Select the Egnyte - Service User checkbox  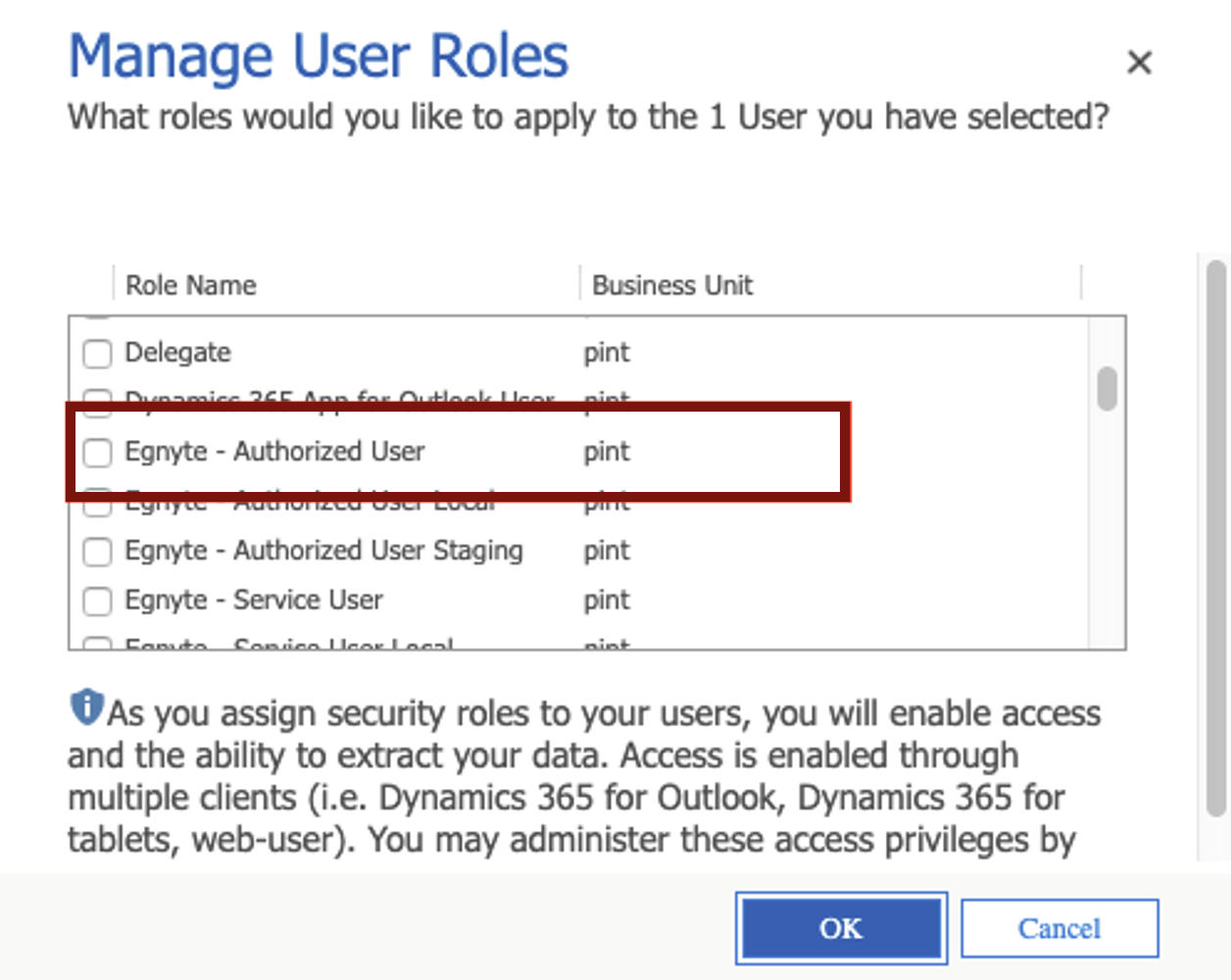[97, 600]
